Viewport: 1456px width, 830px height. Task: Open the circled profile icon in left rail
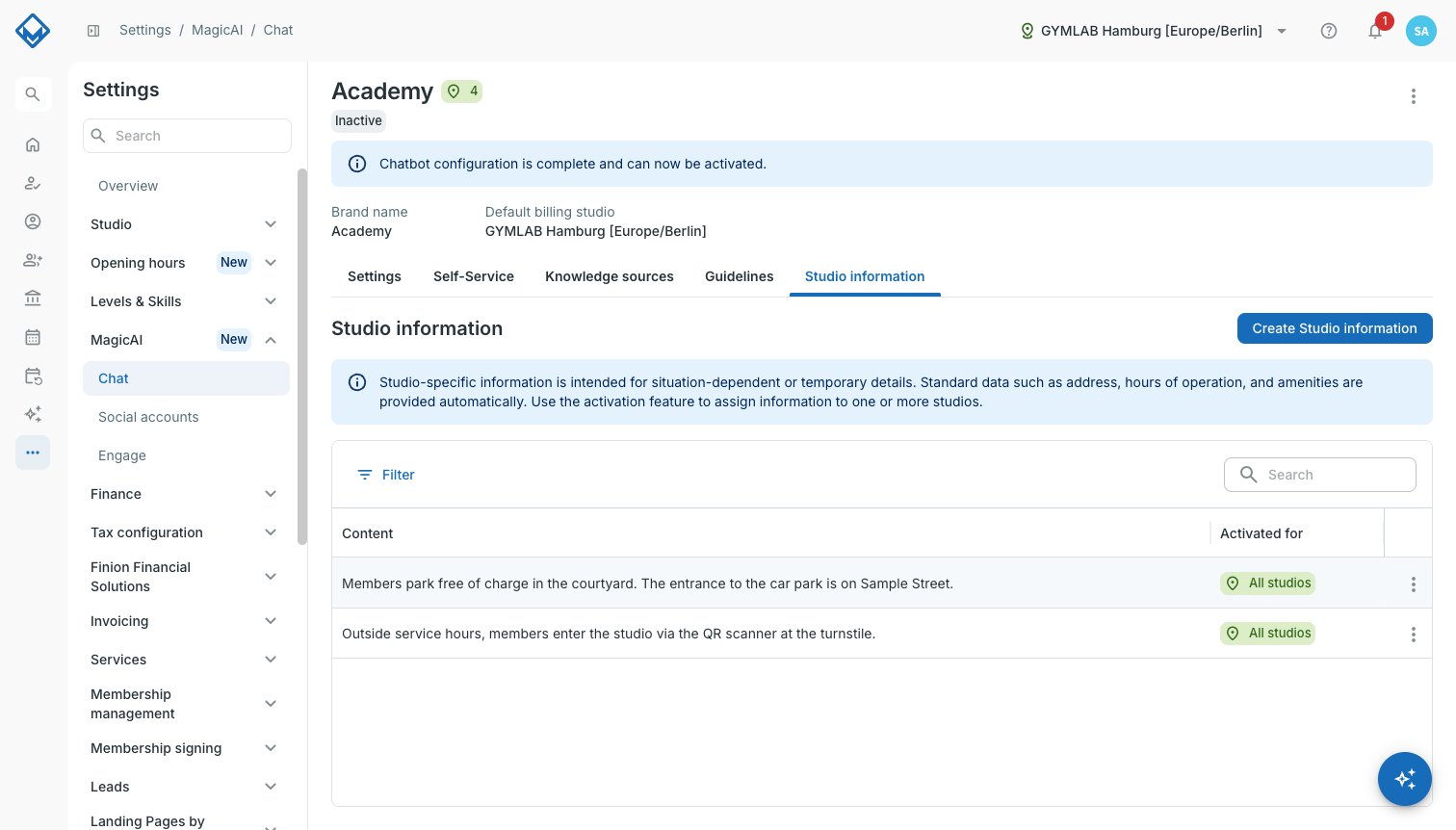pos(33,221)
